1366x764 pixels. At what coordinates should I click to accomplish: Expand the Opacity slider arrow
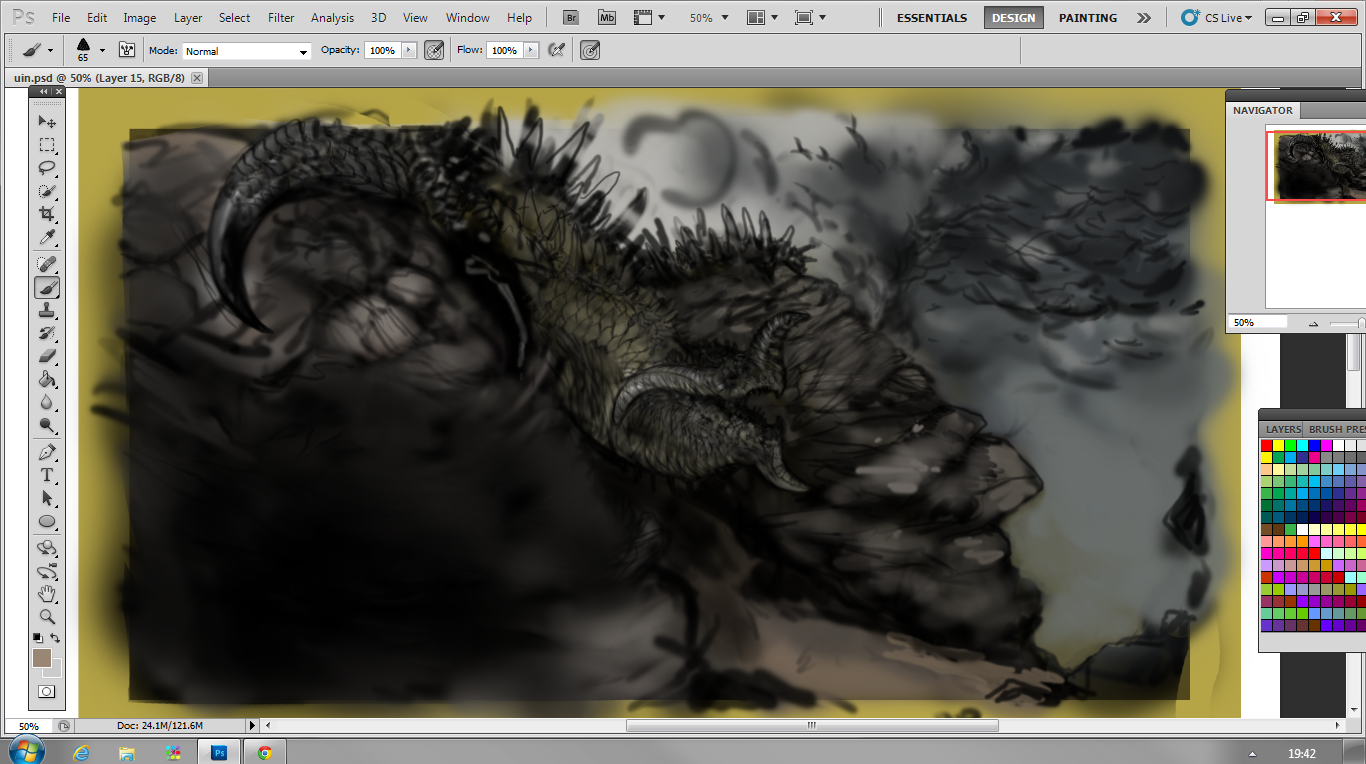(x=409, y=50)
